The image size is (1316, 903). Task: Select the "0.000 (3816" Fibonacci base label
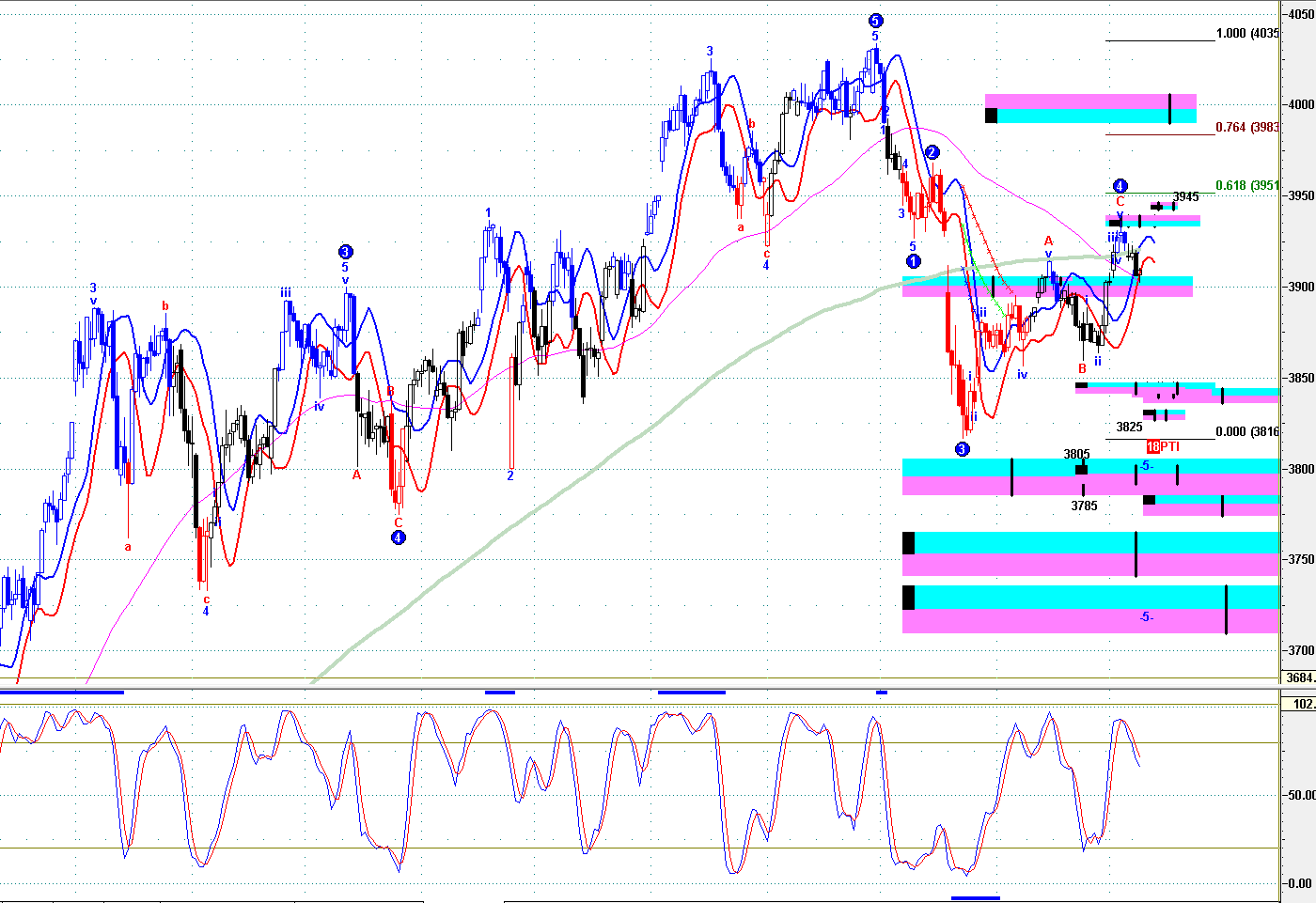tap(1246, 432)
